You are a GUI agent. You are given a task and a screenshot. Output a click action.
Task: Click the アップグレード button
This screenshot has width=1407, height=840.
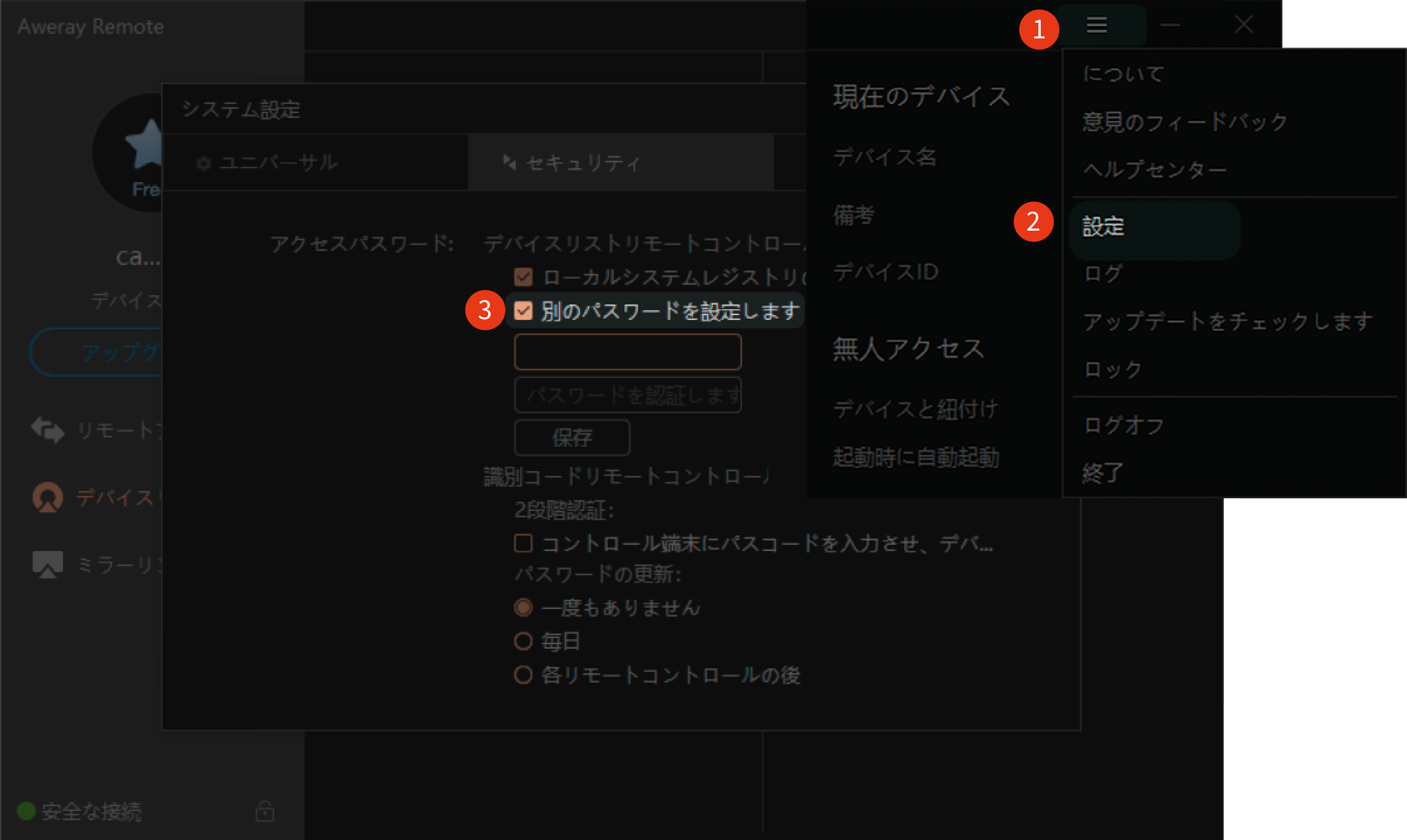(x=96, y=352)
